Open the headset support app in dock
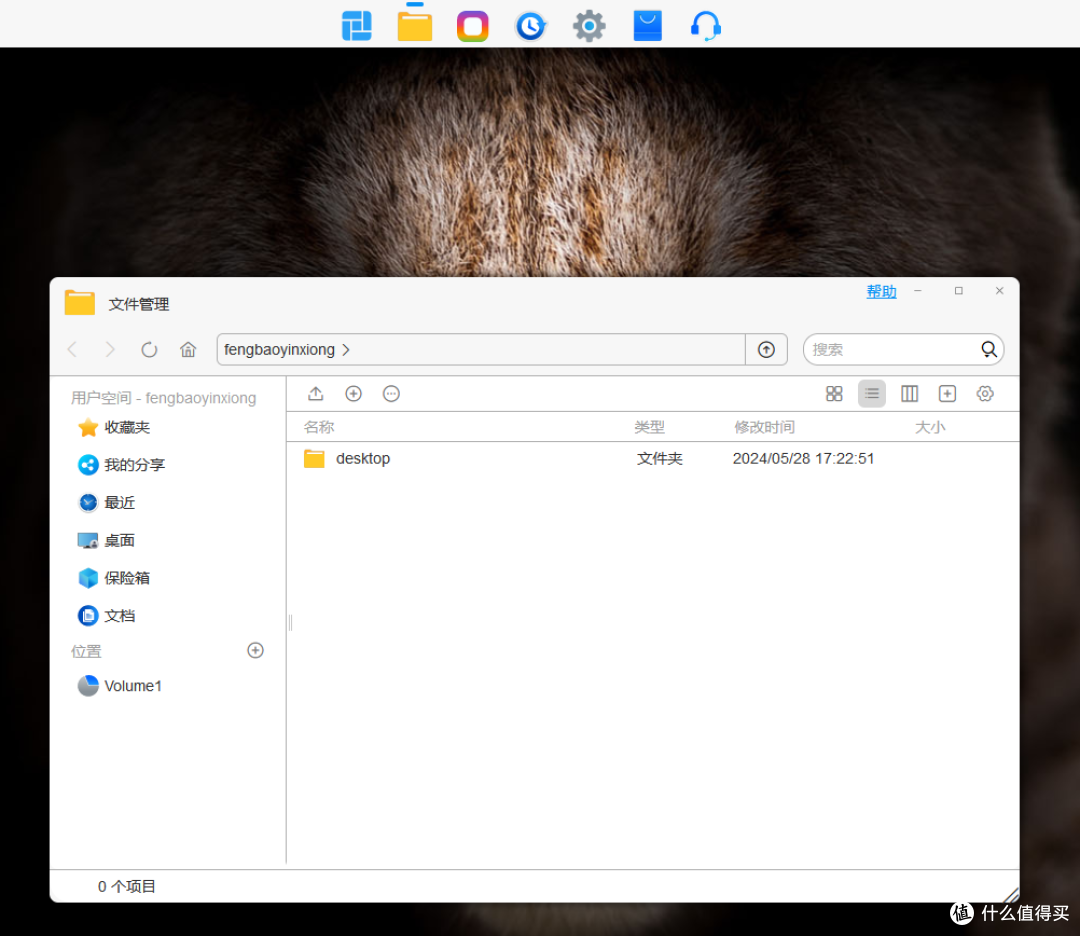The image size is (1080, 936). [x=705, y=26]
